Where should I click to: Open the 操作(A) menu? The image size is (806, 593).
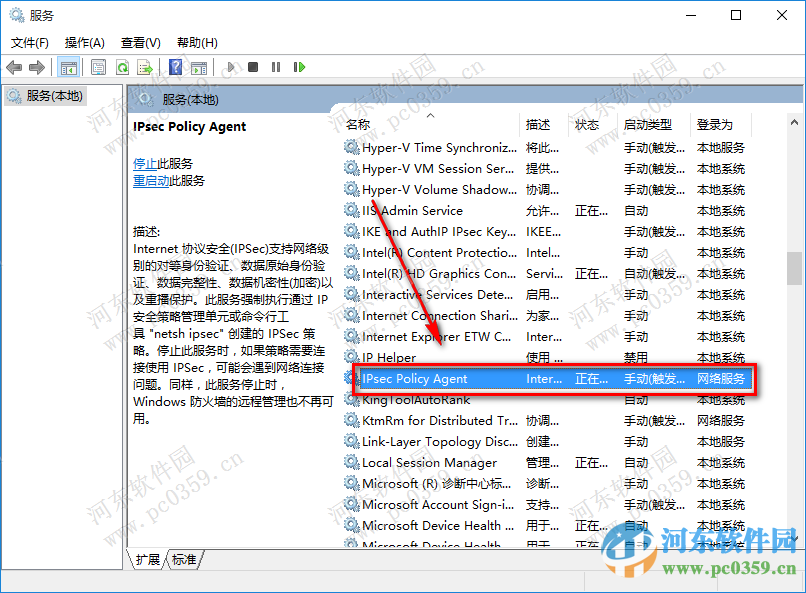(86, 43)
